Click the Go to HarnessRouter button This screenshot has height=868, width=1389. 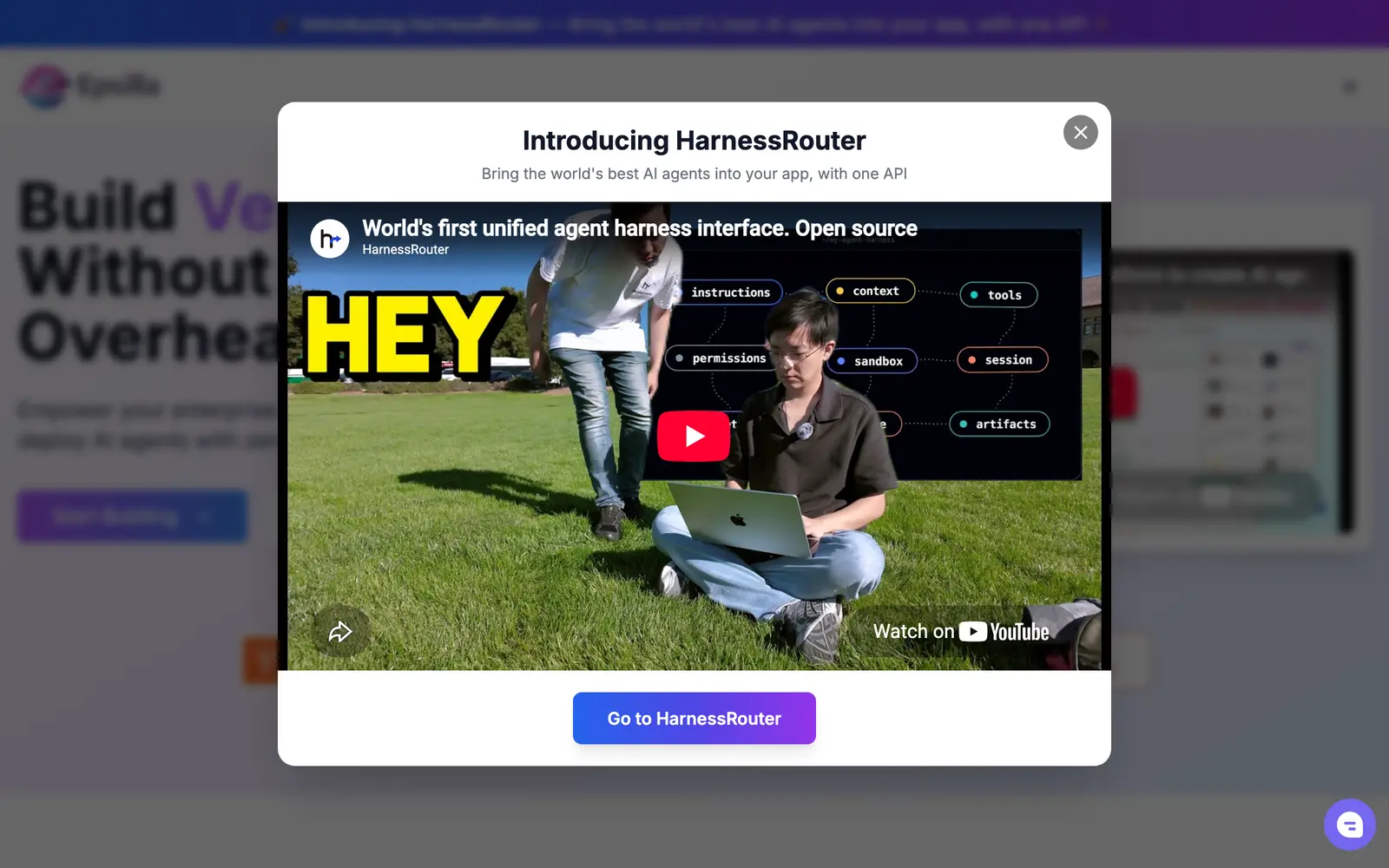[694, 718]
